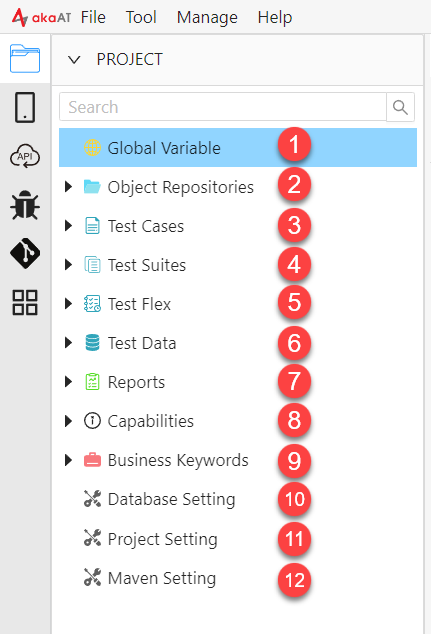Open the project explorer folder icon
The image size is (431, 634).
25,59
